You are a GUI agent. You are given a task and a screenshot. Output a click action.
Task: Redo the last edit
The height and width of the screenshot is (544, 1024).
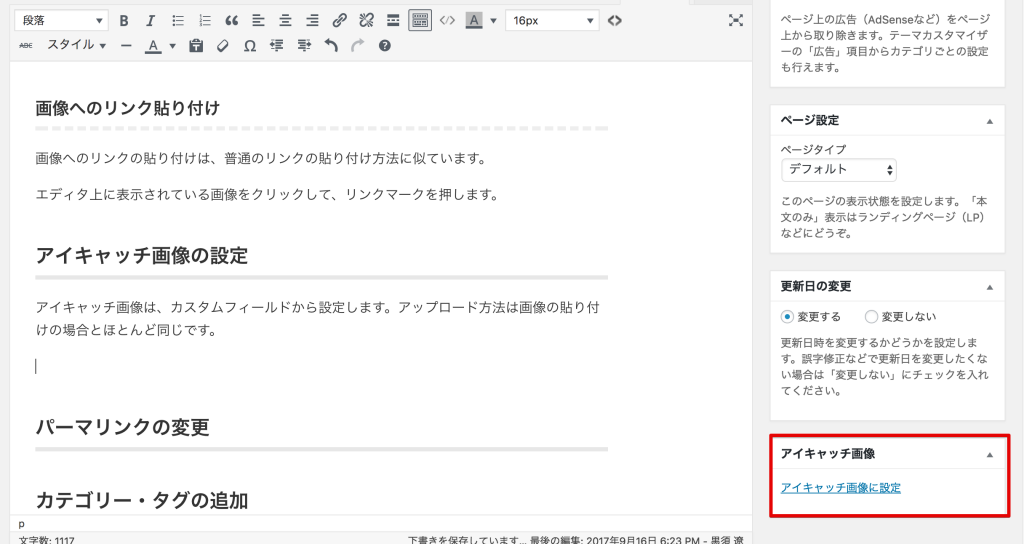pyautogui.click(x=358, y=46)
